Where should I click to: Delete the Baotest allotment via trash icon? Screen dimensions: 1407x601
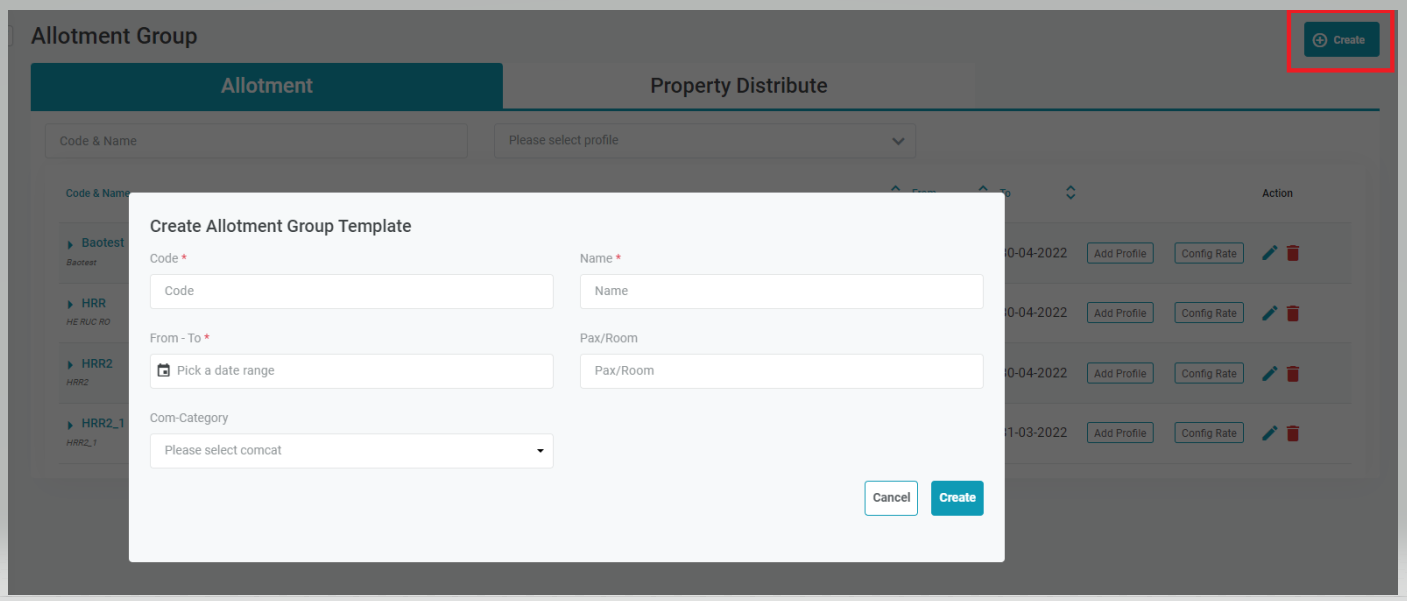[1293, 253]
